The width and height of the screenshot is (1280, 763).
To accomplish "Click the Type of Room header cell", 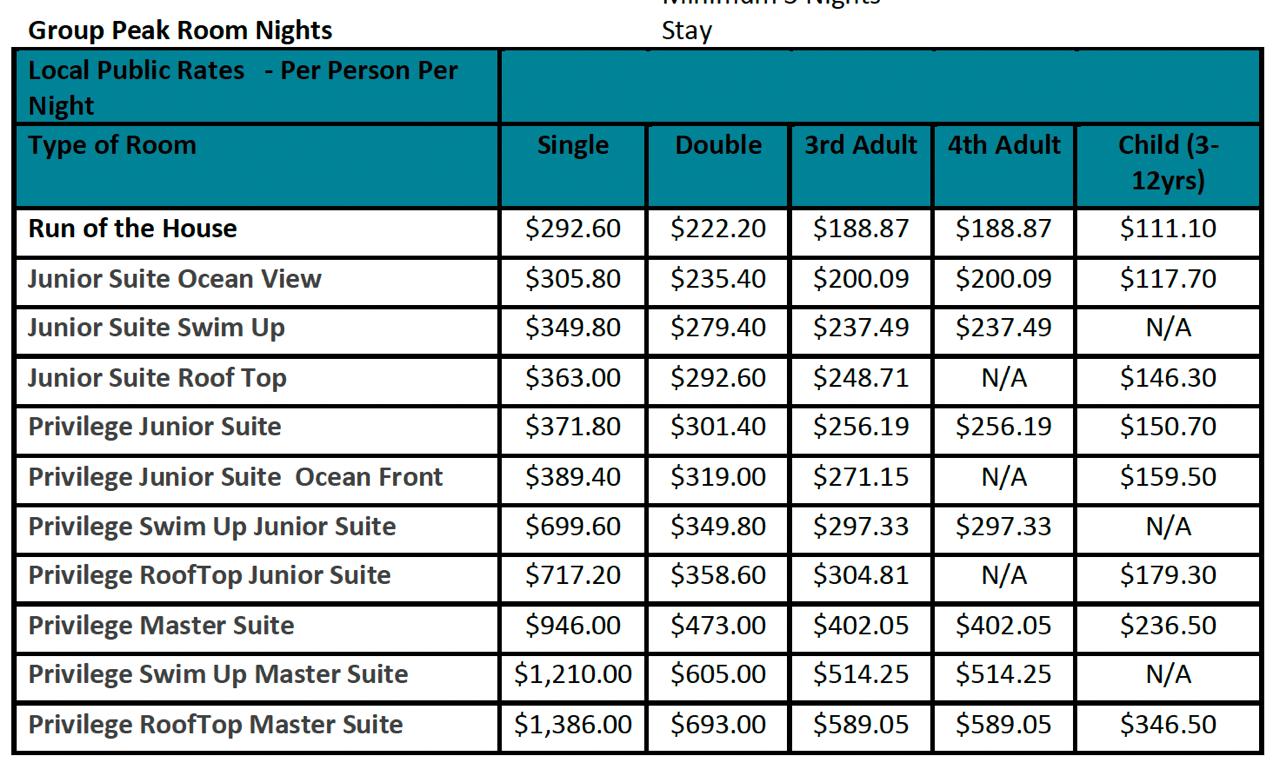I will click(112, 146).
